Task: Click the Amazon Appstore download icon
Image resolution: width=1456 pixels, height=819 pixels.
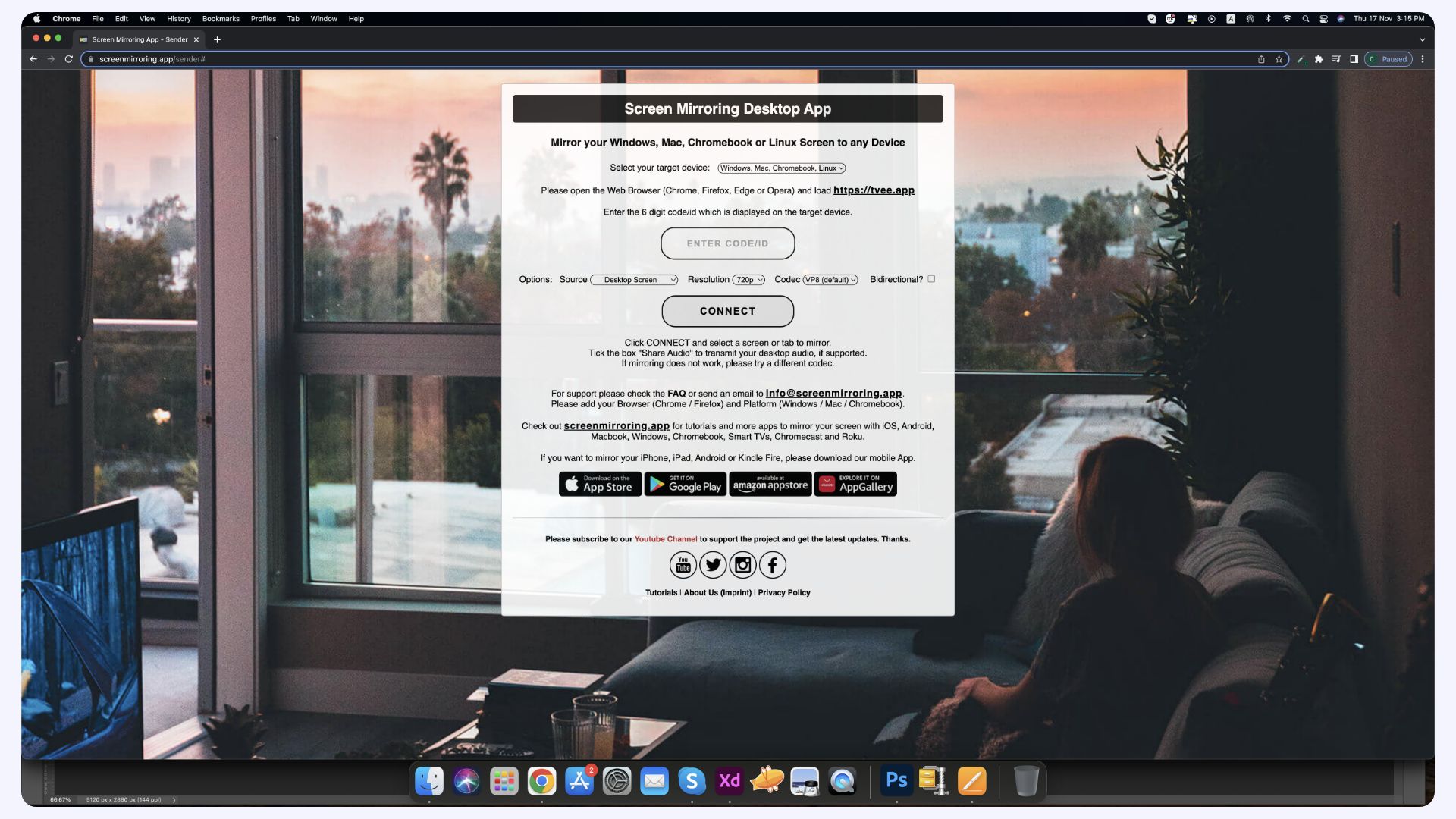Action: pos(770,483)
